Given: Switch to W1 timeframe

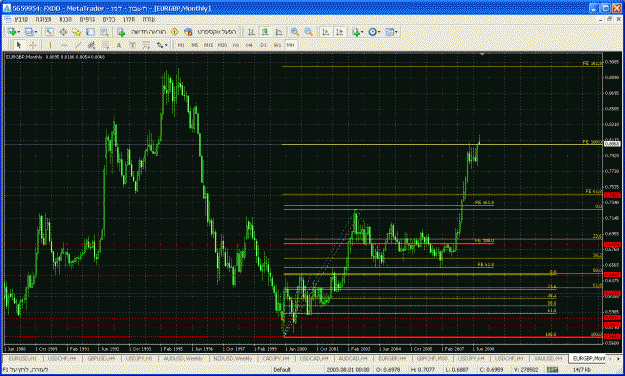Looking at the screenshot, I should click(x=277, y=45).
